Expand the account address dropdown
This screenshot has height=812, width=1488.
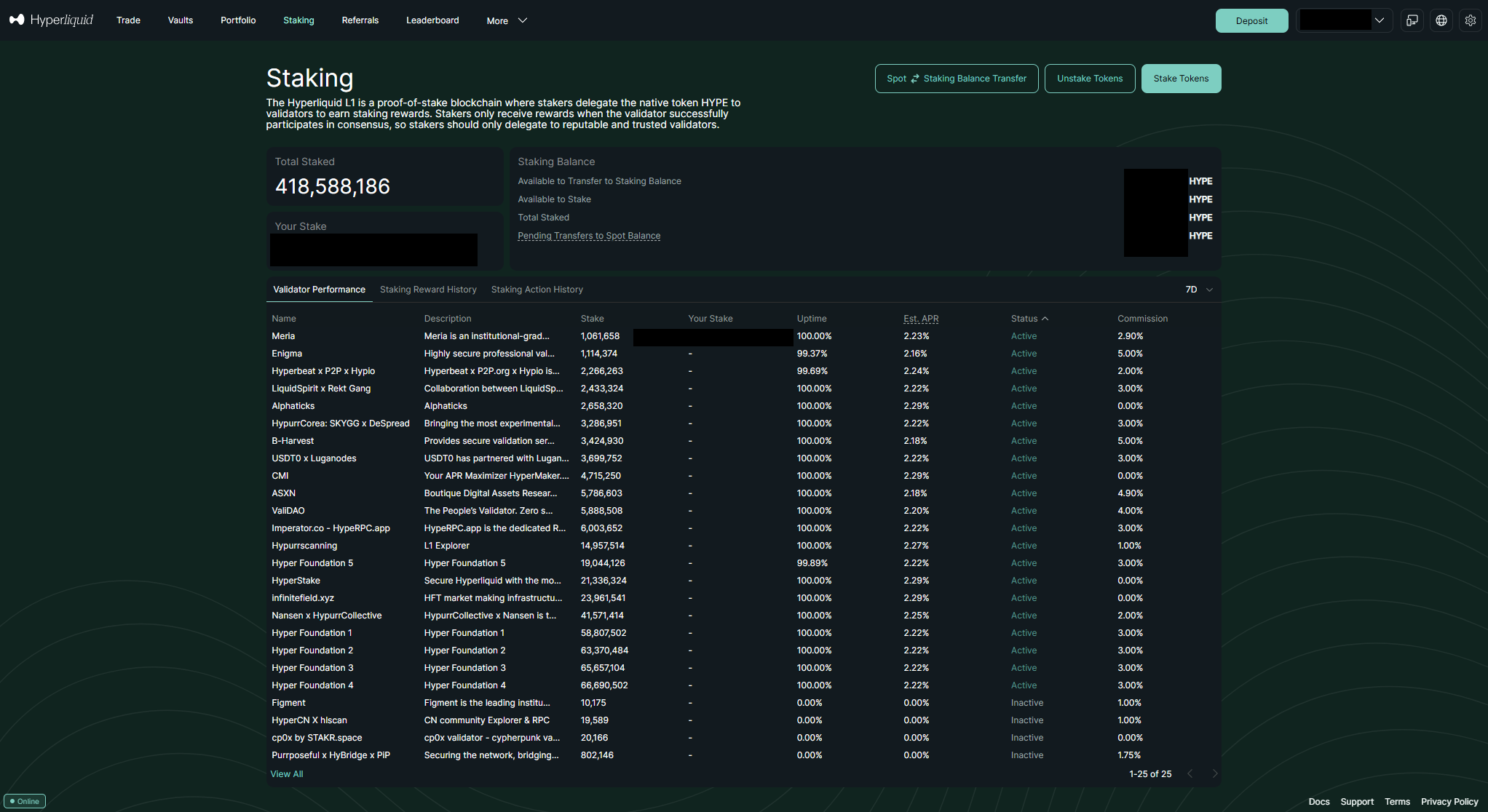(x=1344, y=20)
